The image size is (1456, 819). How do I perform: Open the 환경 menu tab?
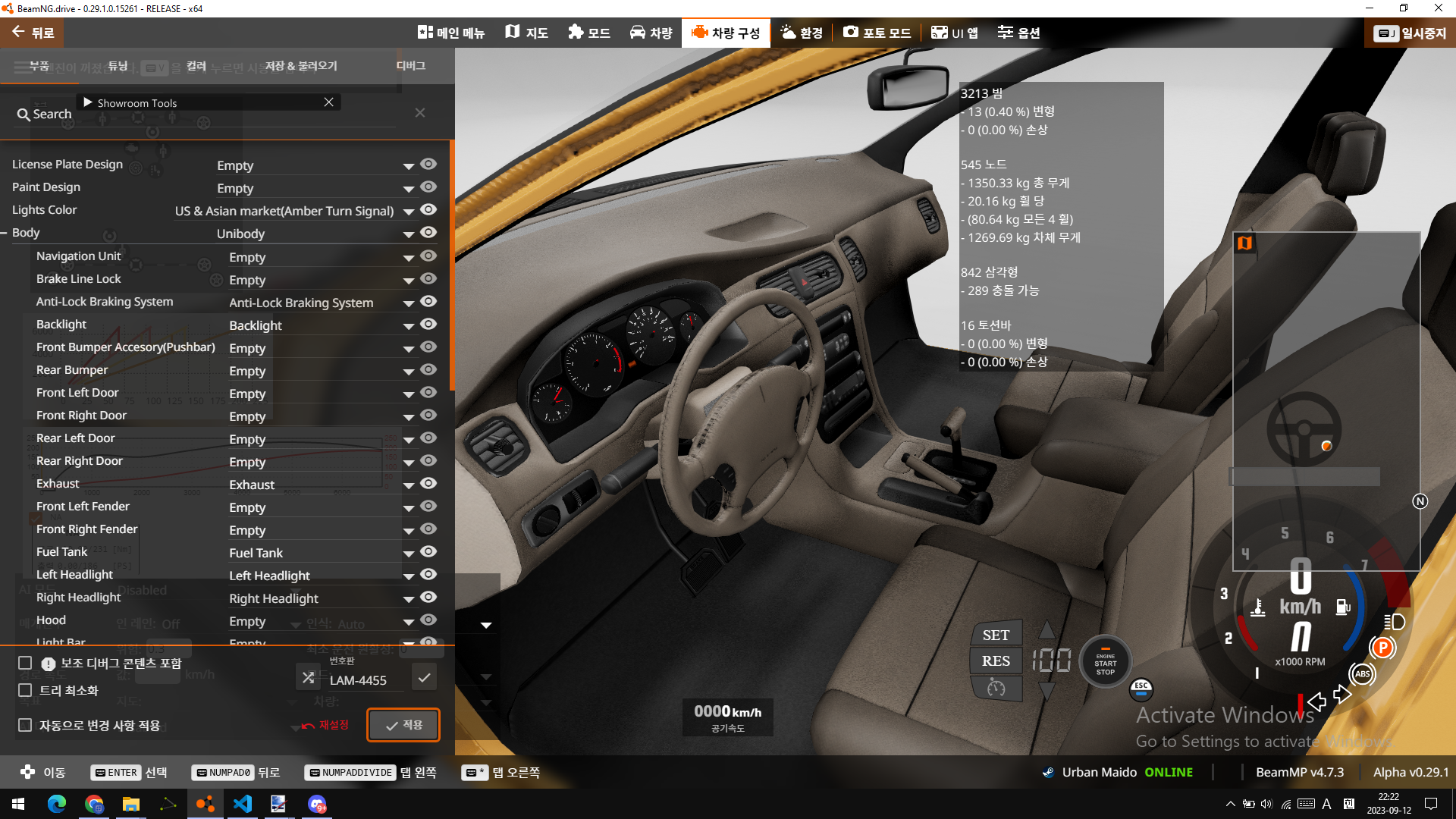[x=802, y=33]
